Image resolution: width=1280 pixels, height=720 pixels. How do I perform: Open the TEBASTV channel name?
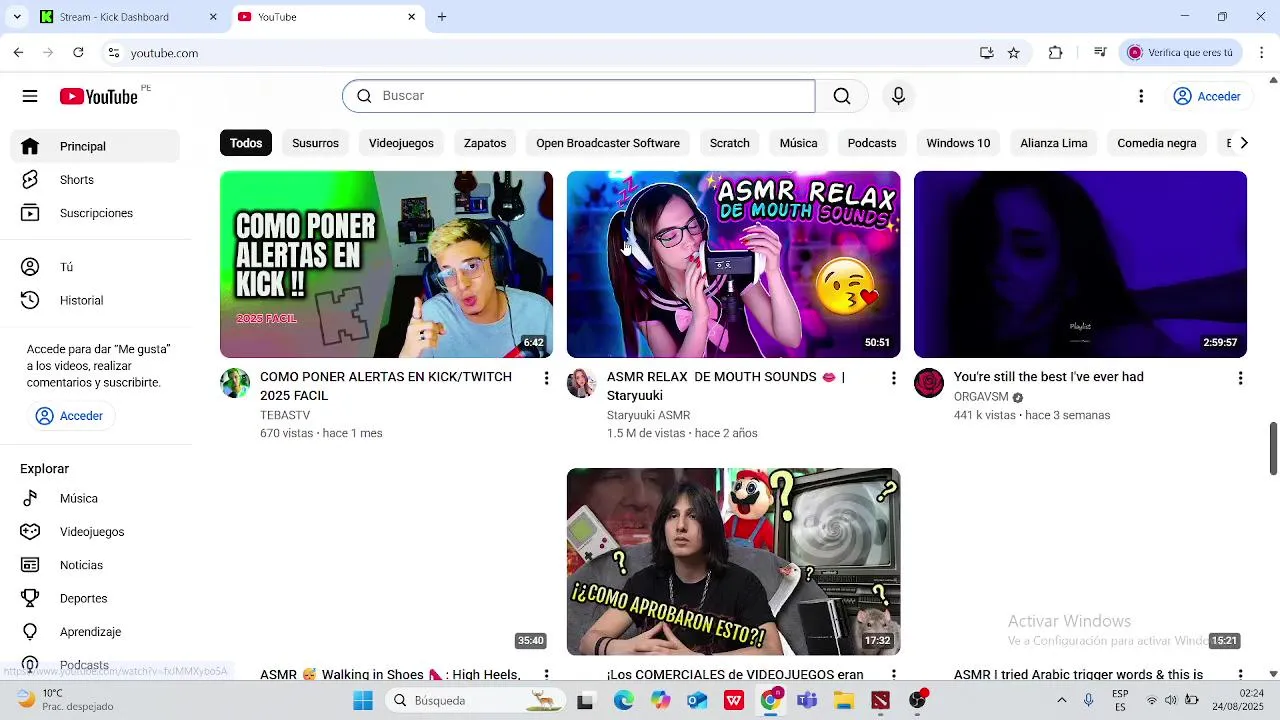point(285,415)
